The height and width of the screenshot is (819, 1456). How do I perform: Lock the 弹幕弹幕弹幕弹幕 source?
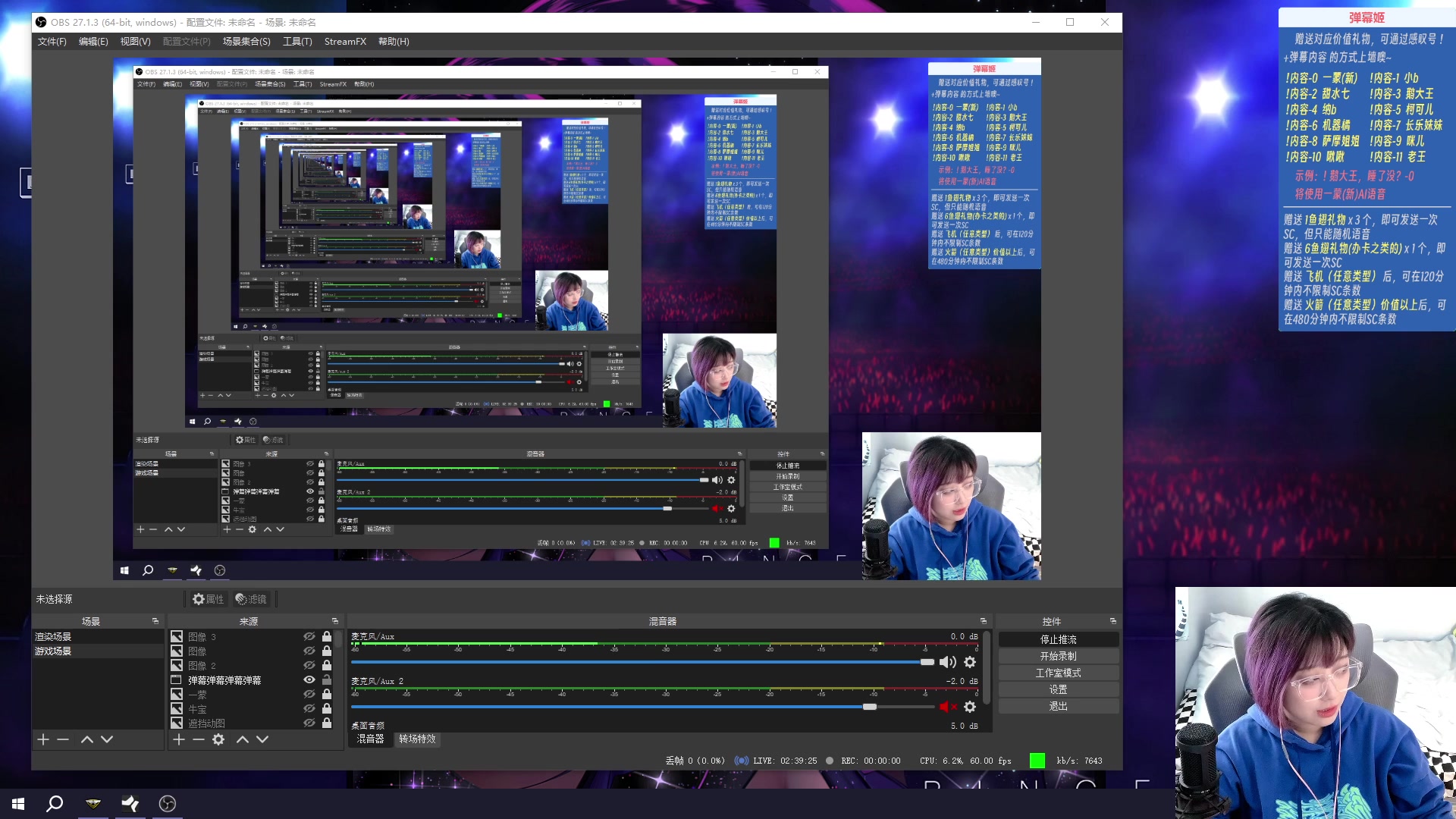pos(327,680)
